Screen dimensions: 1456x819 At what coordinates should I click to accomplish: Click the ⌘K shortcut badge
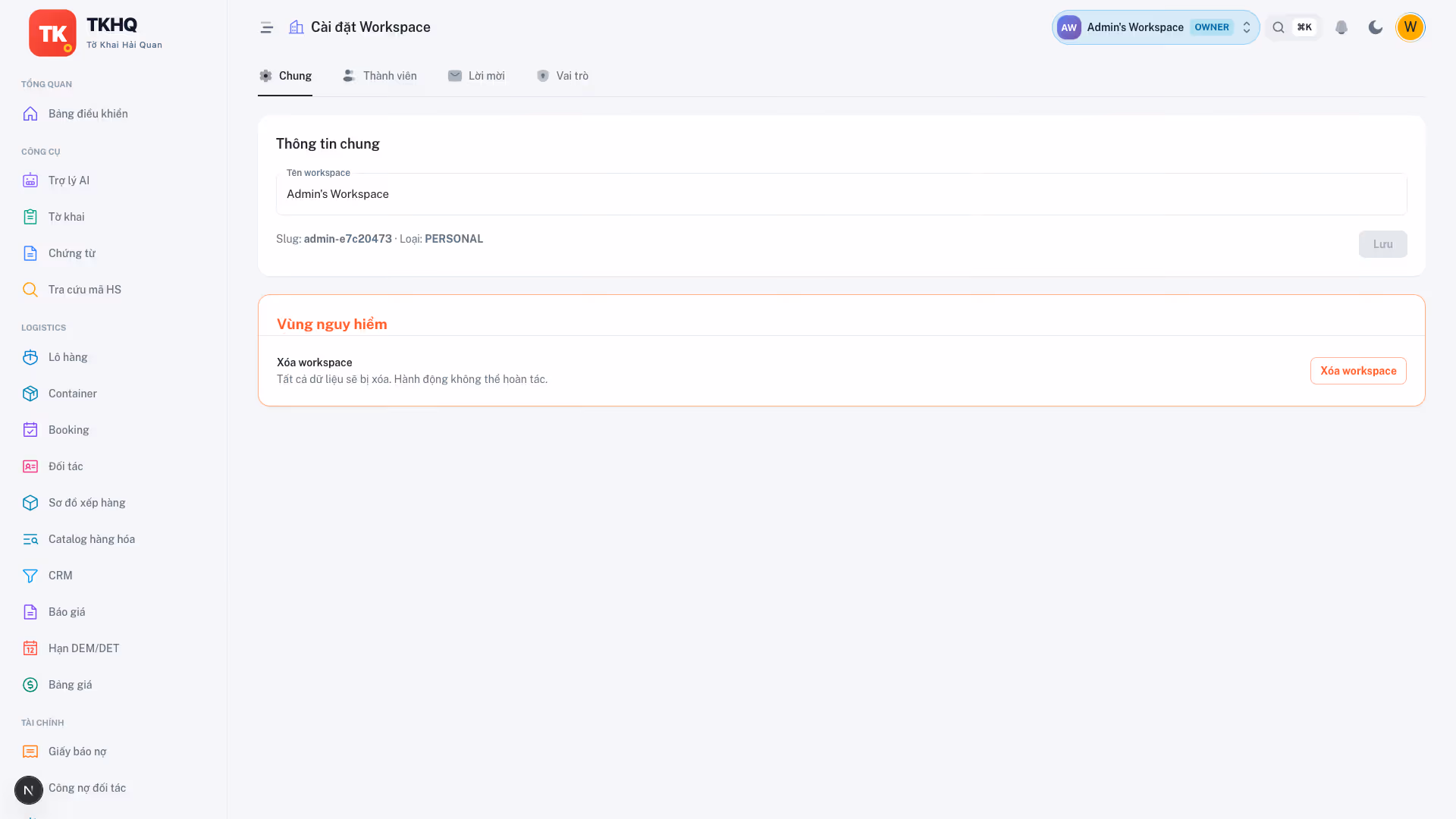coord(1304,27)
